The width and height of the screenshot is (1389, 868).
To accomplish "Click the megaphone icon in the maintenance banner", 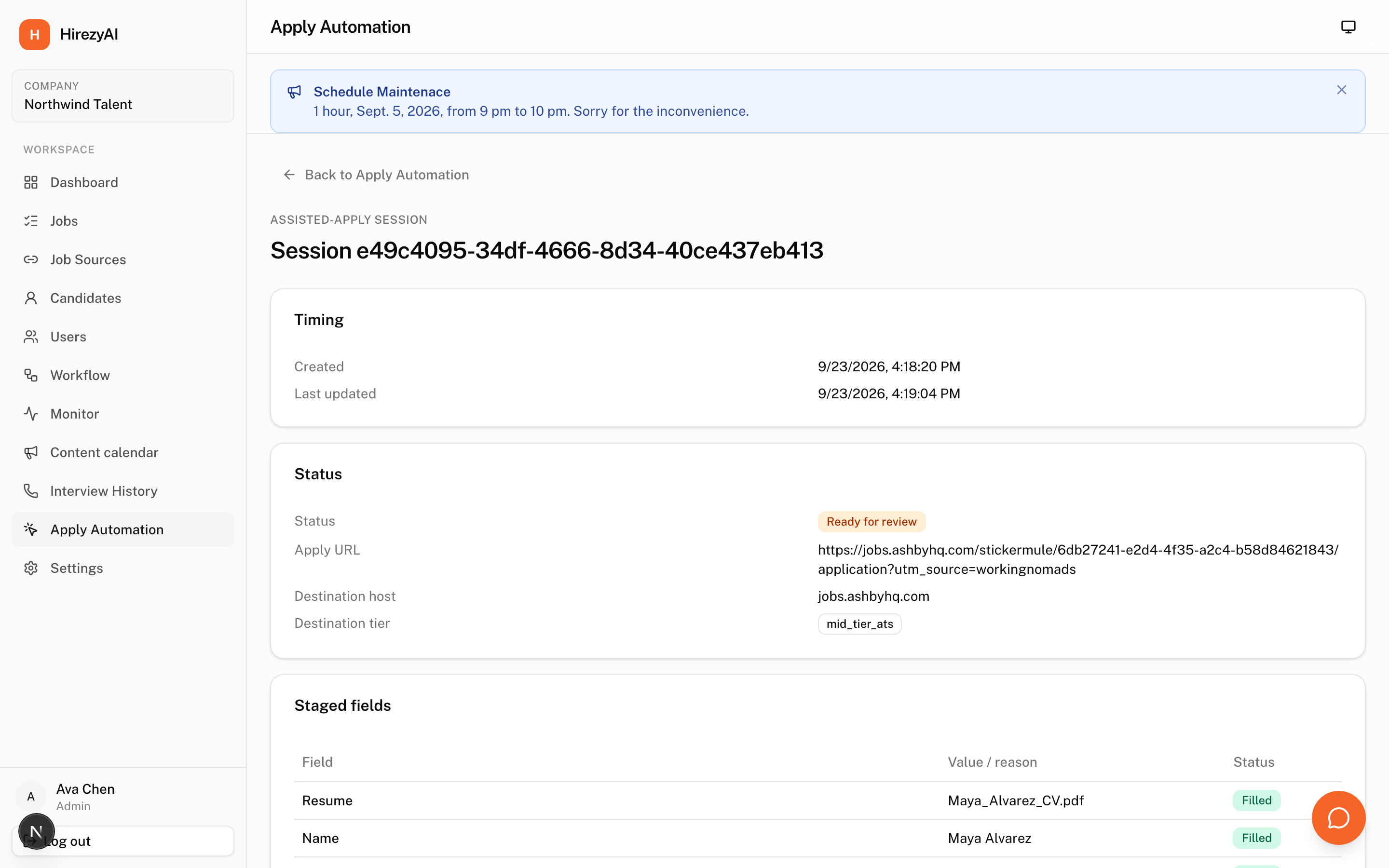I will (295, 92).
